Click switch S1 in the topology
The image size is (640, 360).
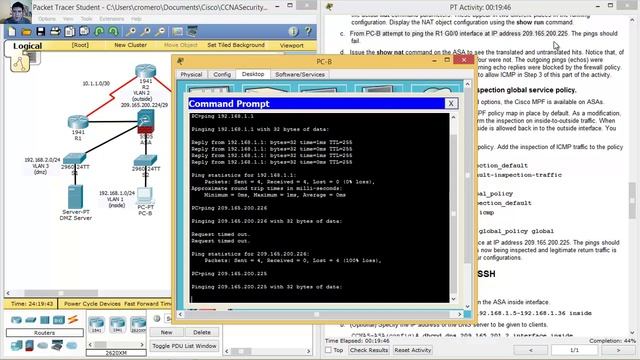pos(75,158)
